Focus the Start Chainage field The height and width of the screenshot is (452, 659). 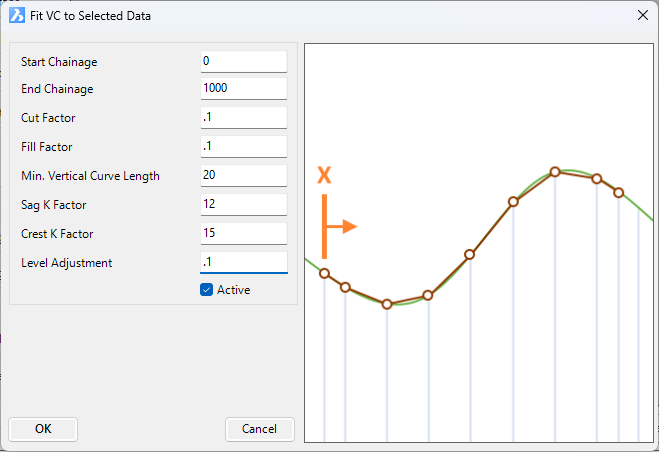[x=244, y=61]
